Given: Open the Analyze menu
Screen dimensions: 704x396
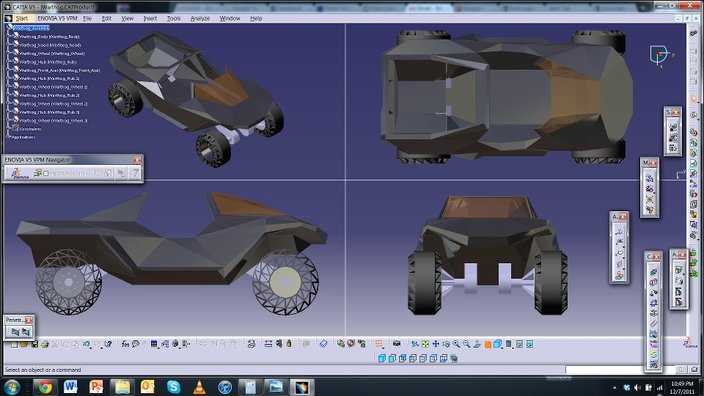Looking at the screenshot, I should [200, 18].
